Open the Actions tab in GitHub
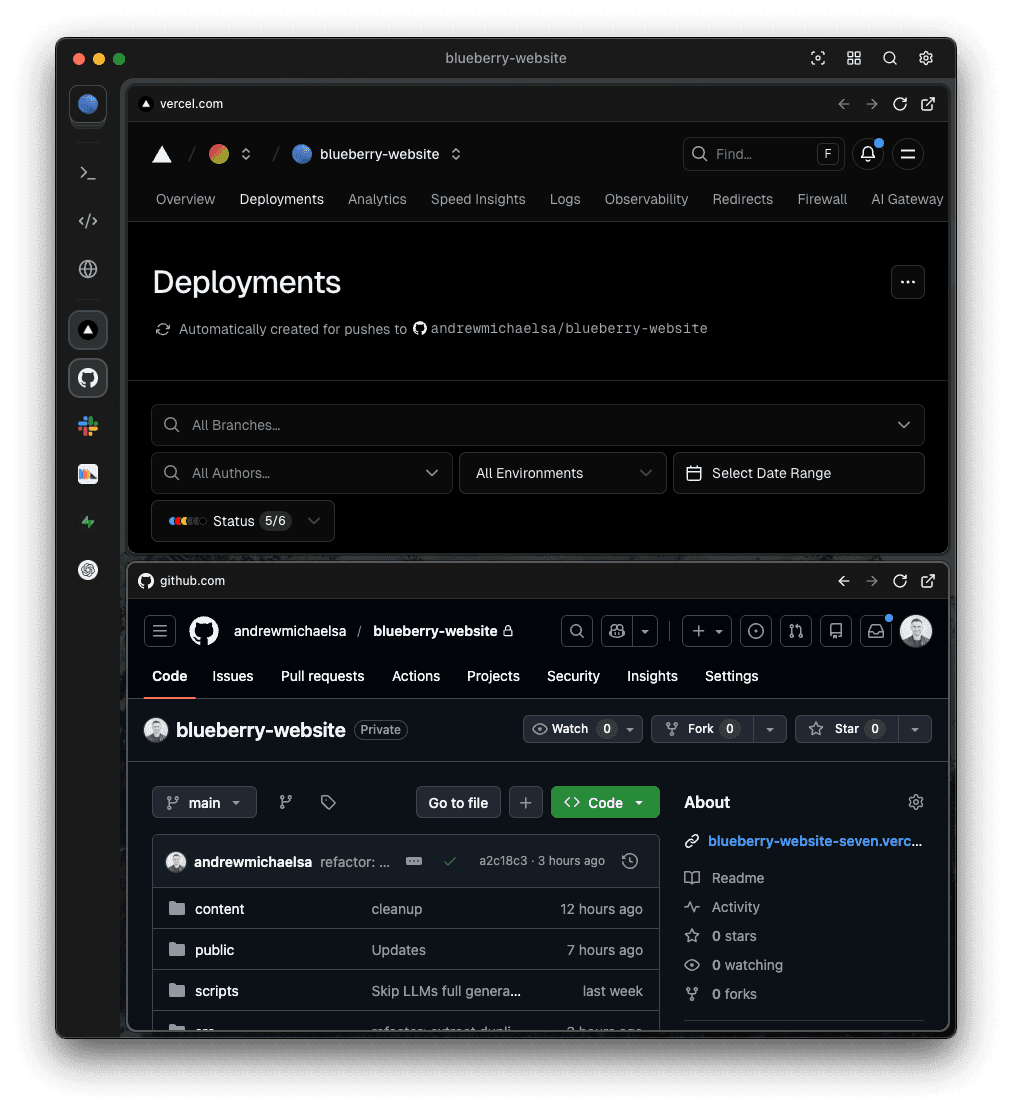 pyautogui.click(x=416, y=676)
